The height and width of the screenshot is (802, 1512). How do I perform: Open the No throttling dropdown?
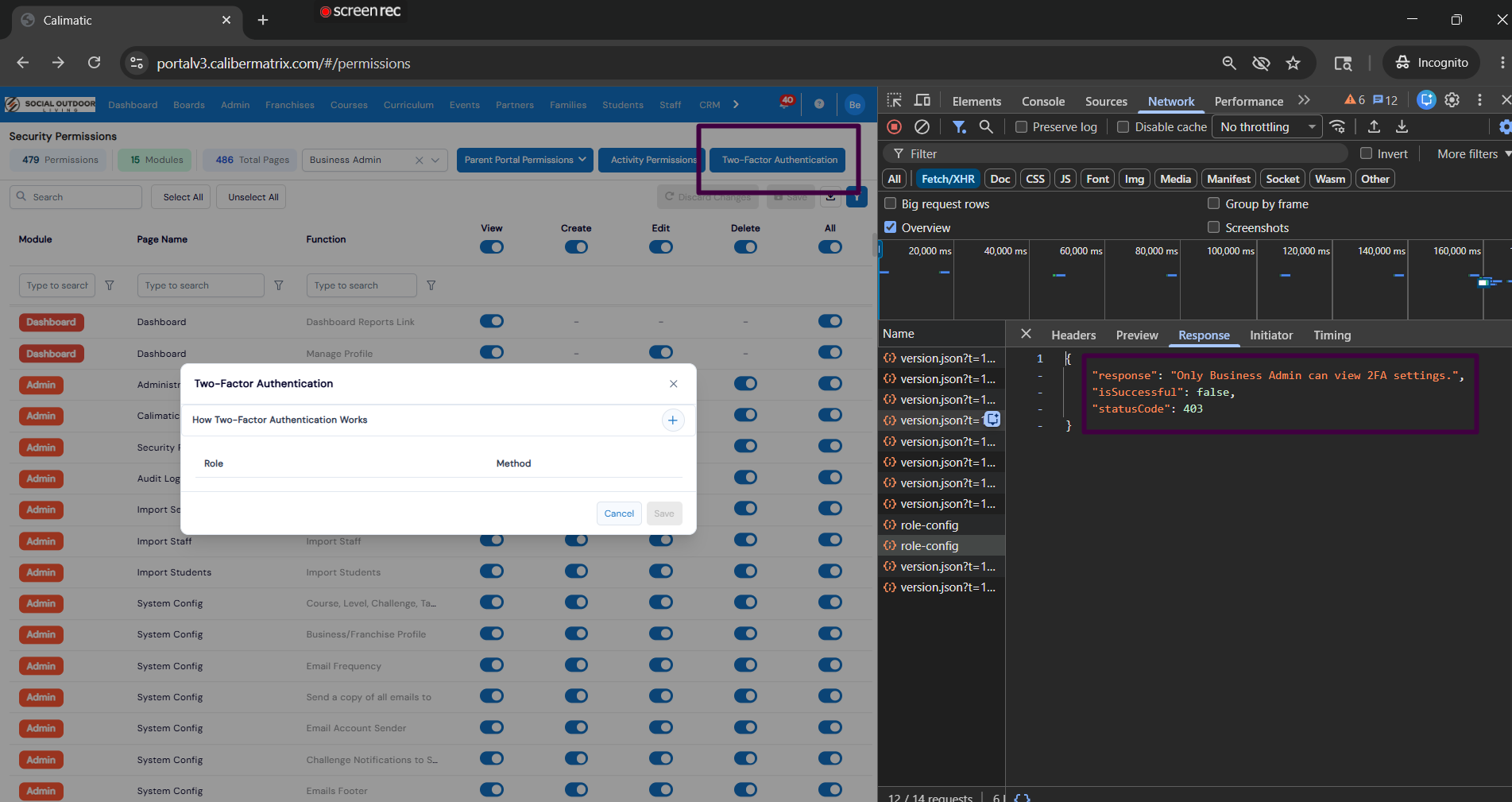point(1267,126)
